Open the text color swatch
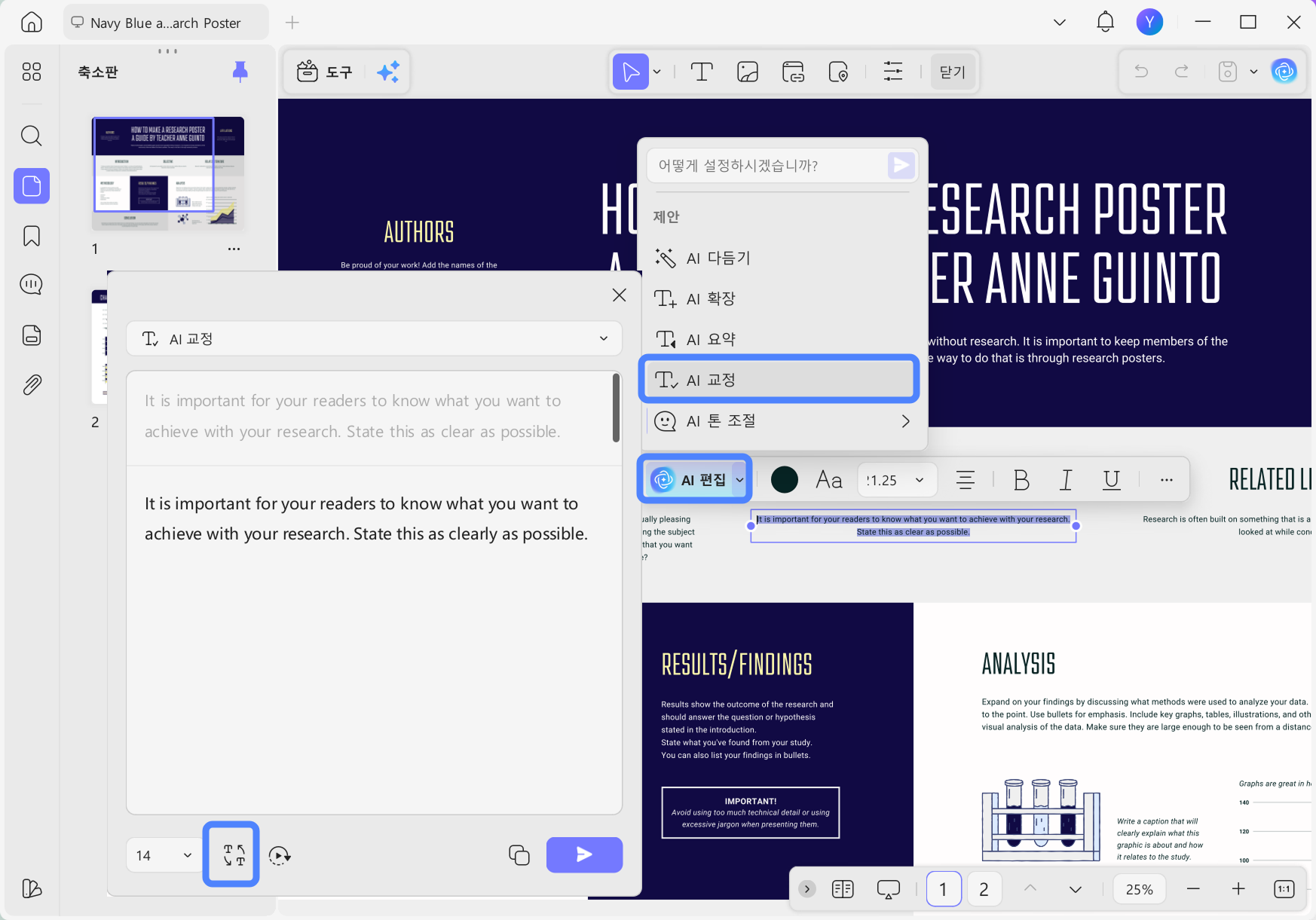Viewport: 1316px width, 920px height. pyautogui.click(x=785, y=479)
